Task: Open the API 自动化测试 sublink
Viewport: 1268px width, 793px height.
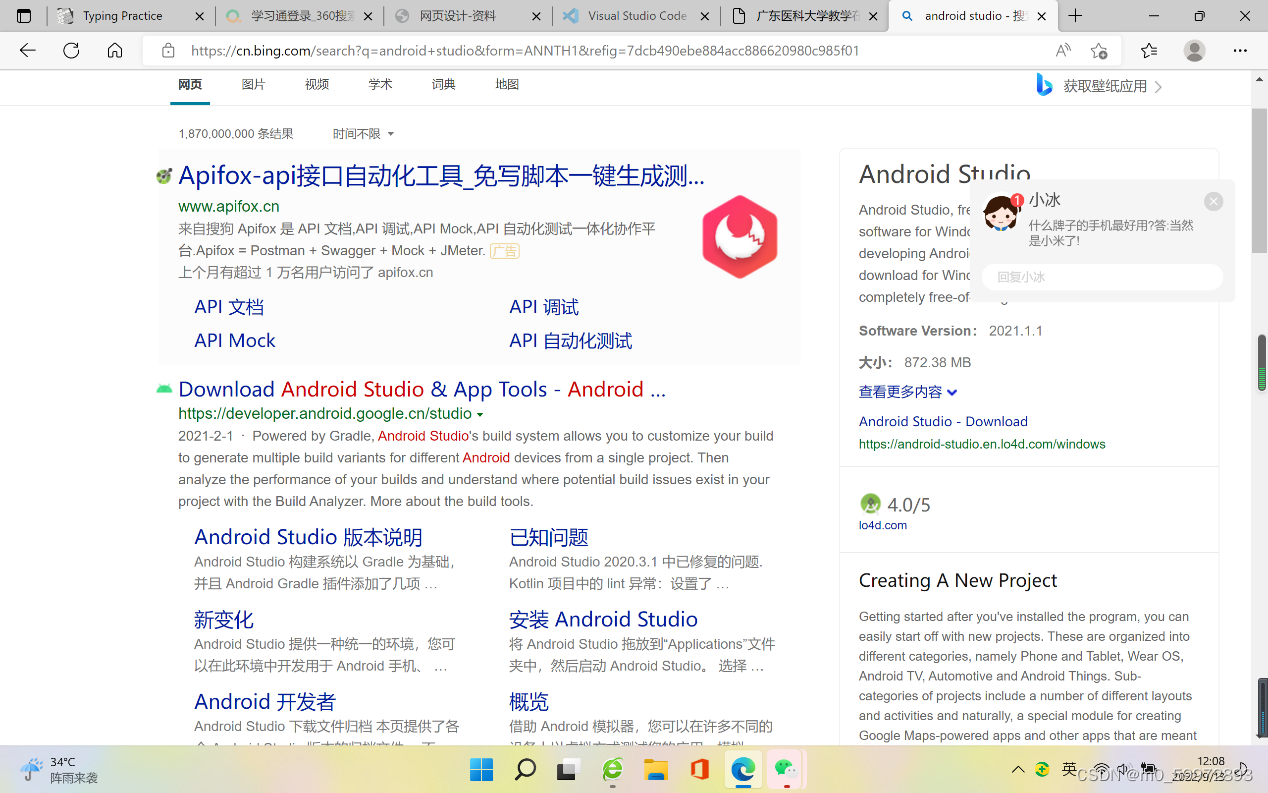Action: click(571, 340)
